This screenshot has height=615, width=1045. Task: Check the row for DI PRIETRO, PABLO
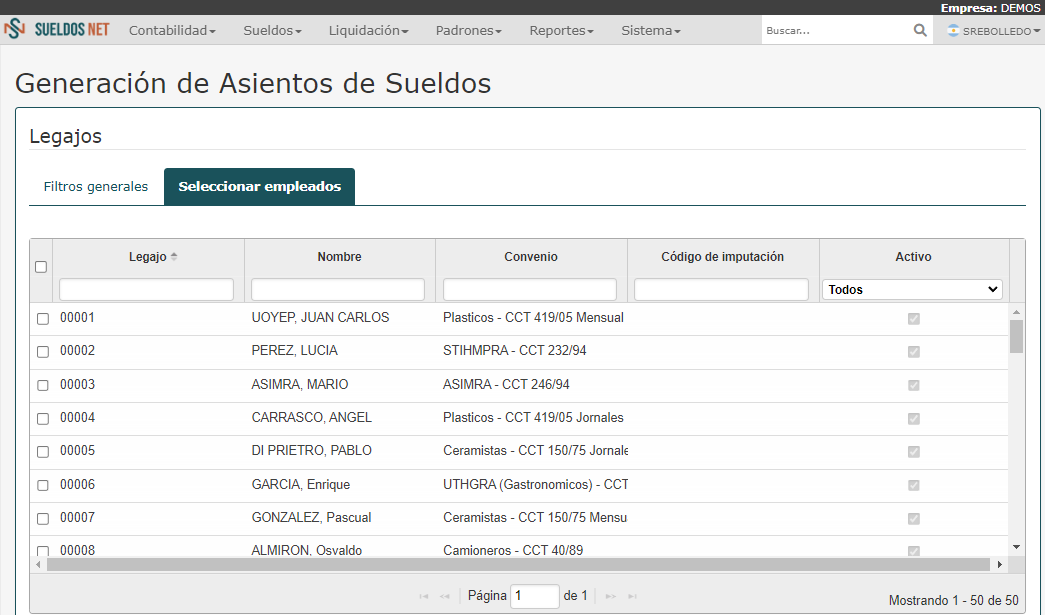pos(43,452)
